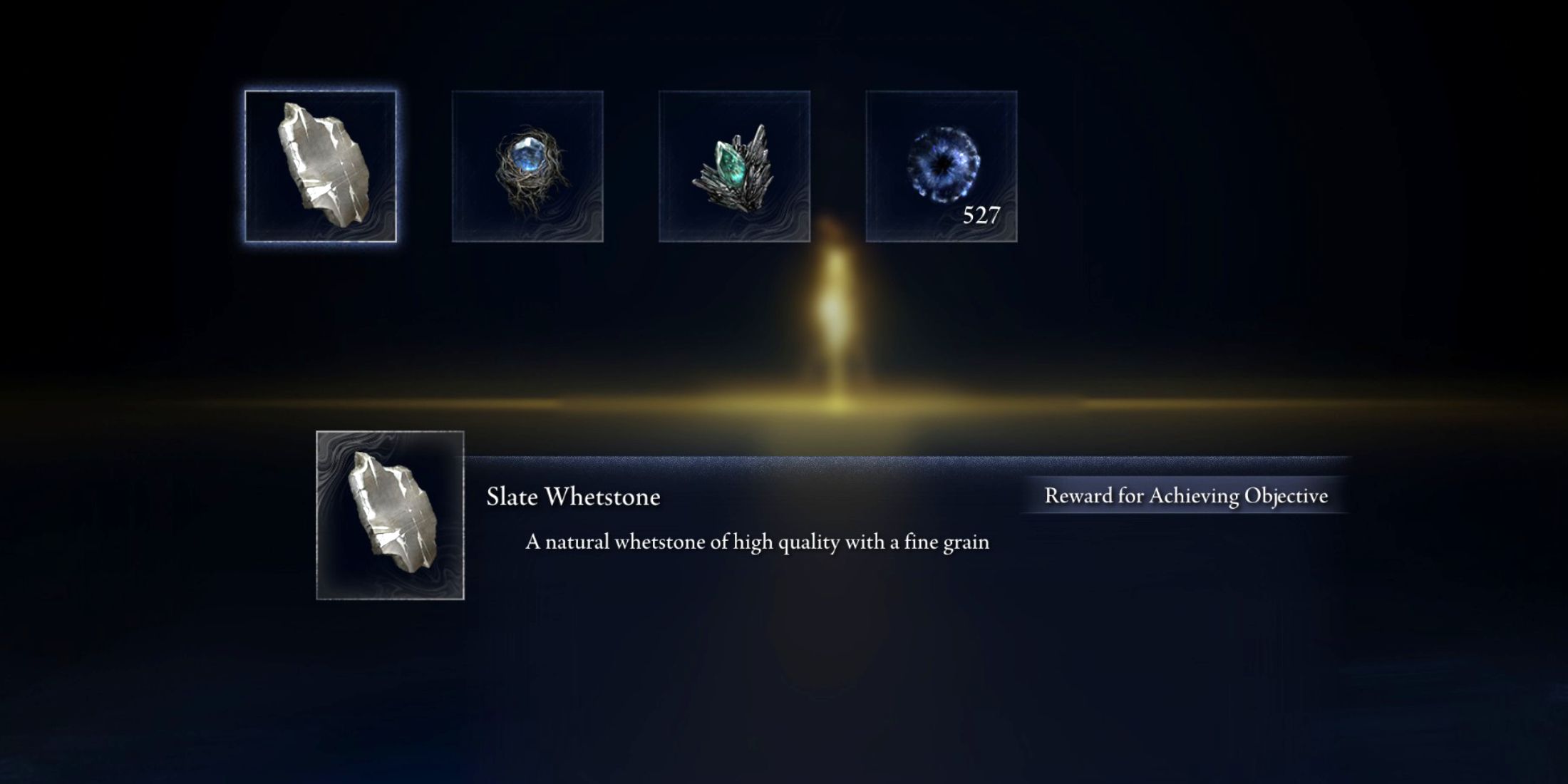Click the 527 quantity on the orb
This screenshot has width=1568, height=784.
[981, 215]
